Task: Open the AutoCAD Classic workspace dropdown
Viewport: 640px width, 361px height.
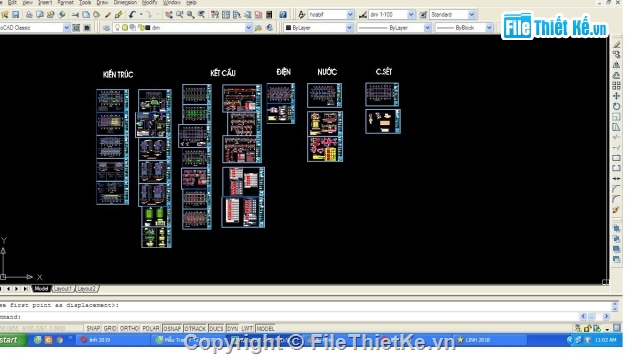Action: click(35, 28)
